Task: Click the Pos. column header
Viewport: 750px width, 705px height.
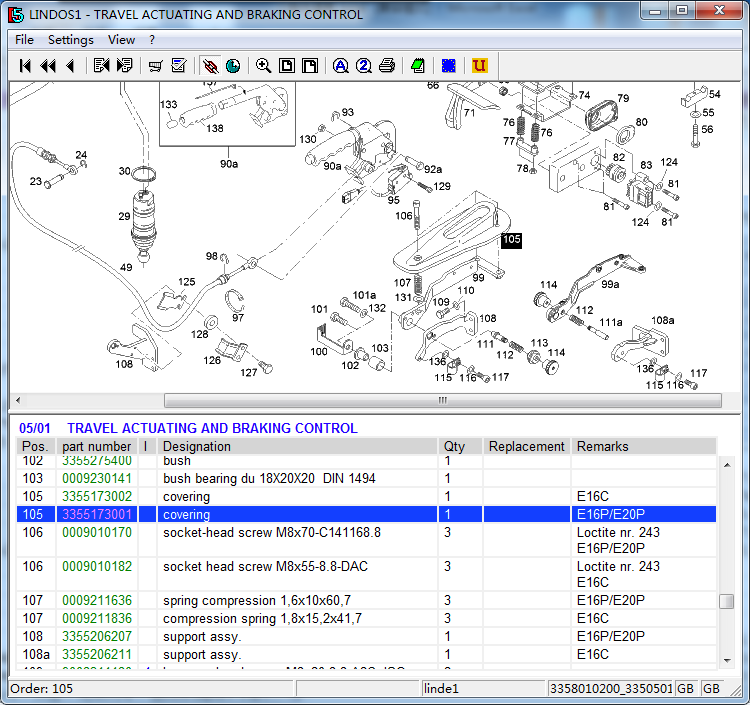Action: (x=36, y=446)
